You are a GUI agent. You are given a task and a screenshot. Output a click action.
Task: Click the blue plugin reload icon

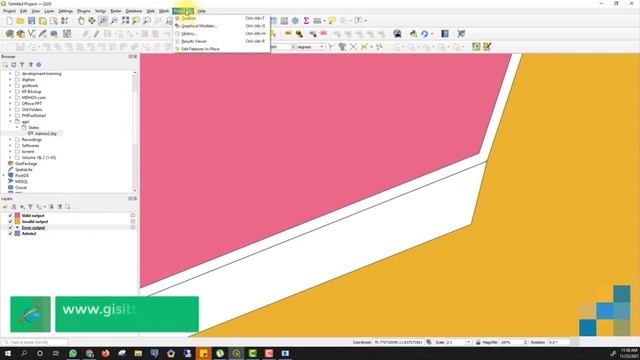[424, 34]
